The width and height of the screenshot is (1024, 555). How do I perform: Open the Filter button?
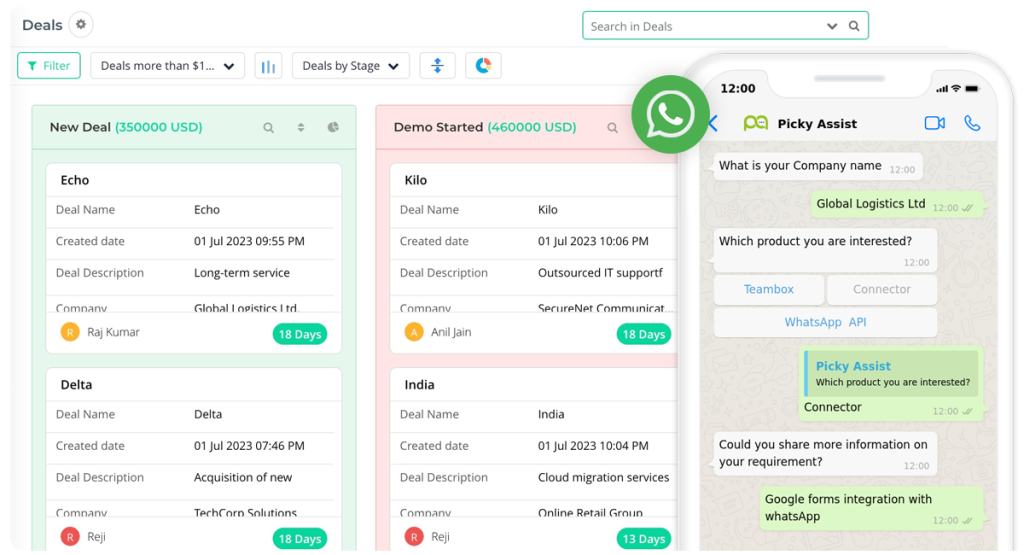coord(49,66)
